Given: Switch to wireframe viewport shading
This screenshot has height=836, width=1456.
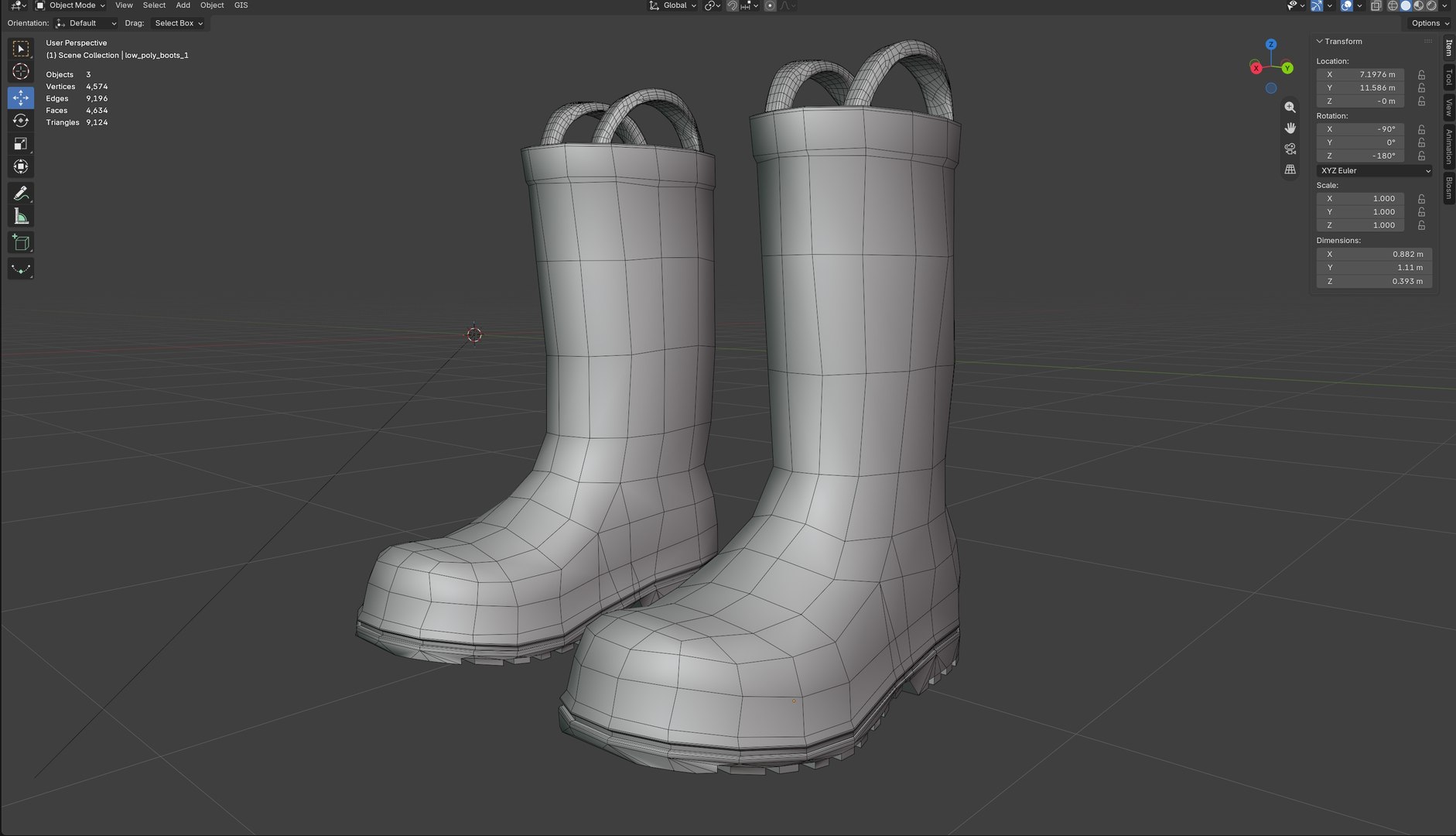Looking at the screenshot, I should pyautogui.click(x=1393, y=5).
